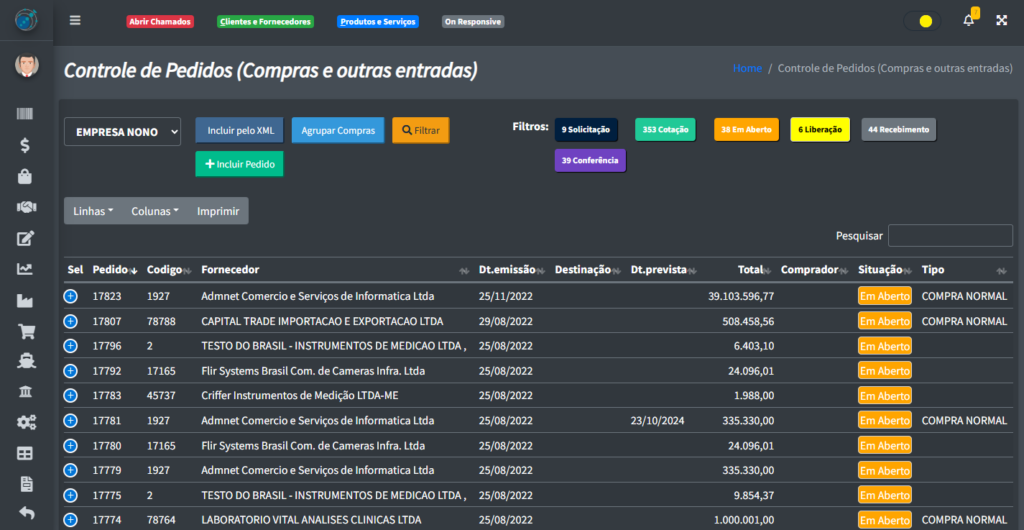
Task: Open the barcode icon in sidebar
Action: pyautogui.click(x=26, y=115)
